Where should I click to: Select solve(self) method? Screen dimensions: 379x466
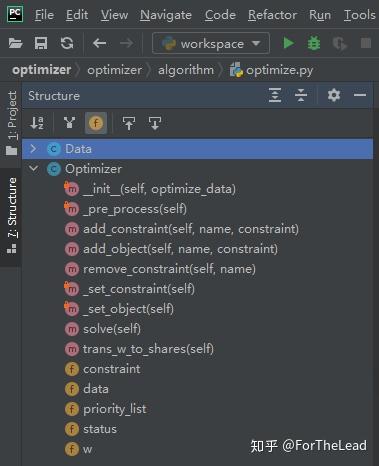[197, 329]
